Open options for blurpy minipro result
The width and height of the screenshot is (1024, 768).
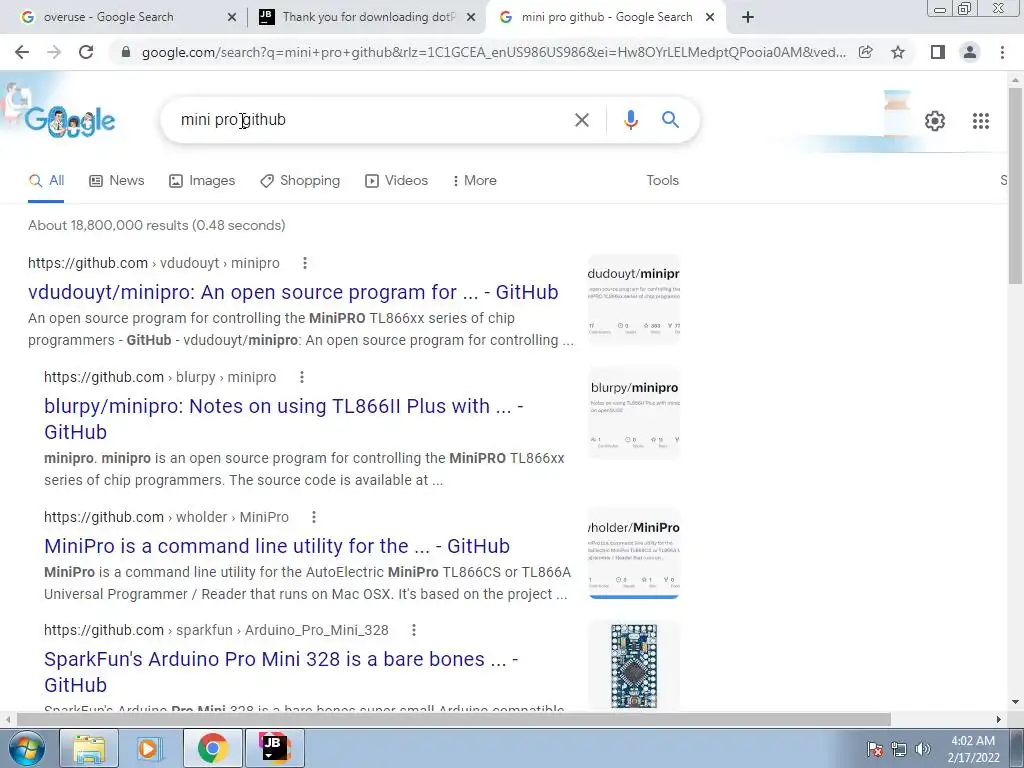click(x=301, y=377)
